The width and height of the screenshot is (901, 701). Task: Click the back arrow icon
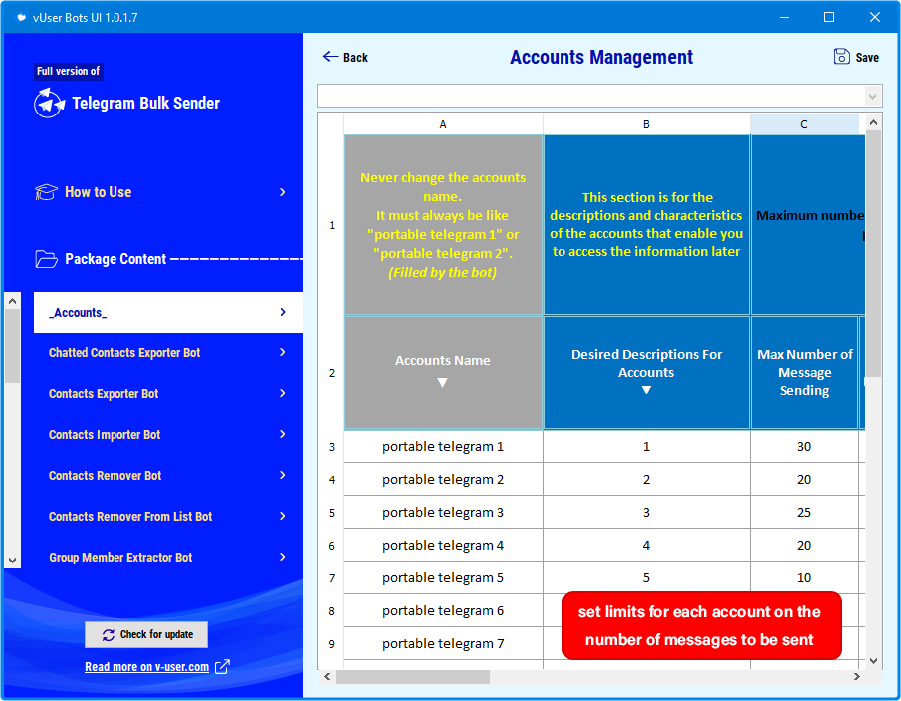tap(330, 56)
